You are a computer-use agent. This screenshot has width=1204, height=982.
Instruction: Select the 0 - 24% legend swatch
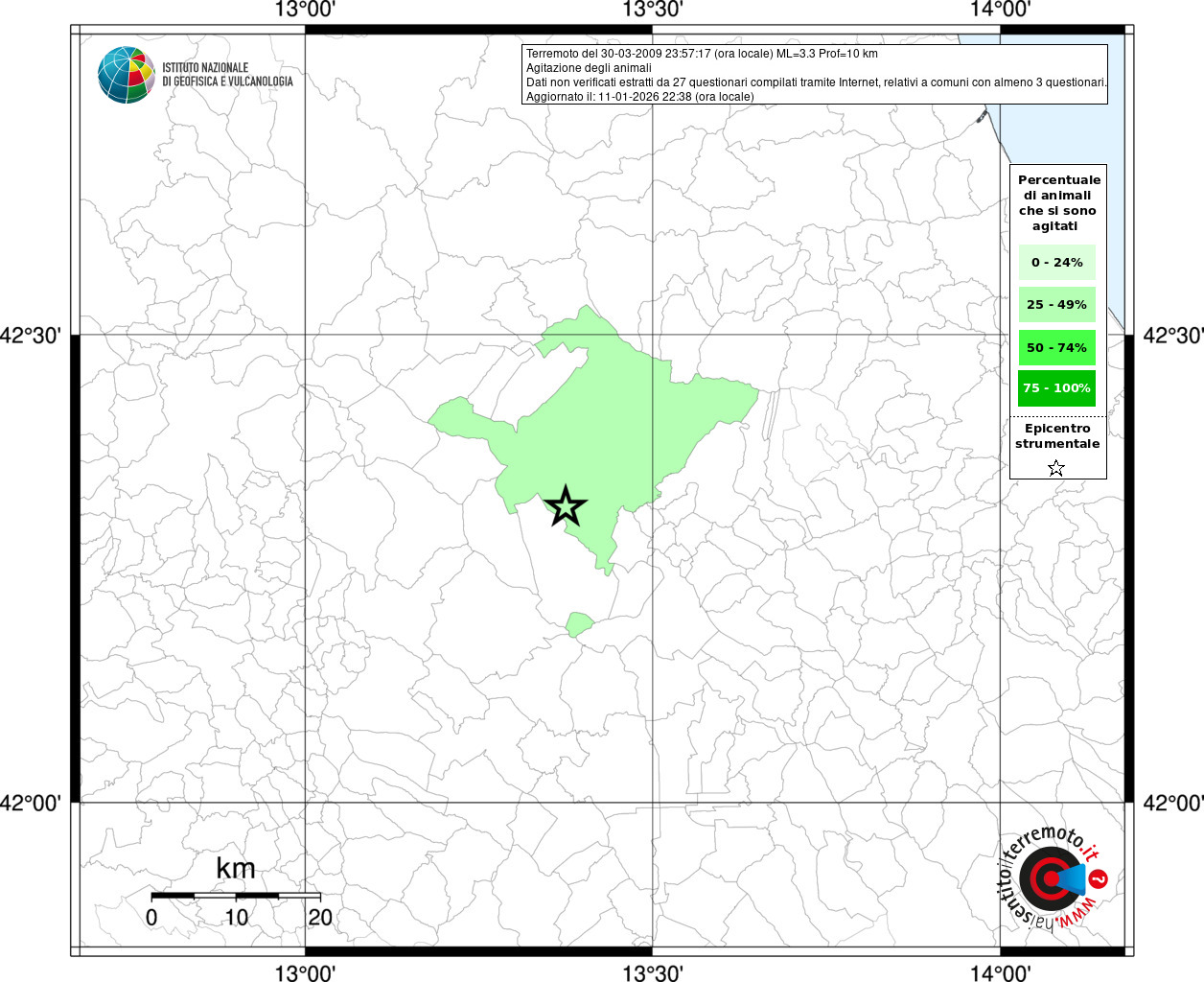[1056, 262]
